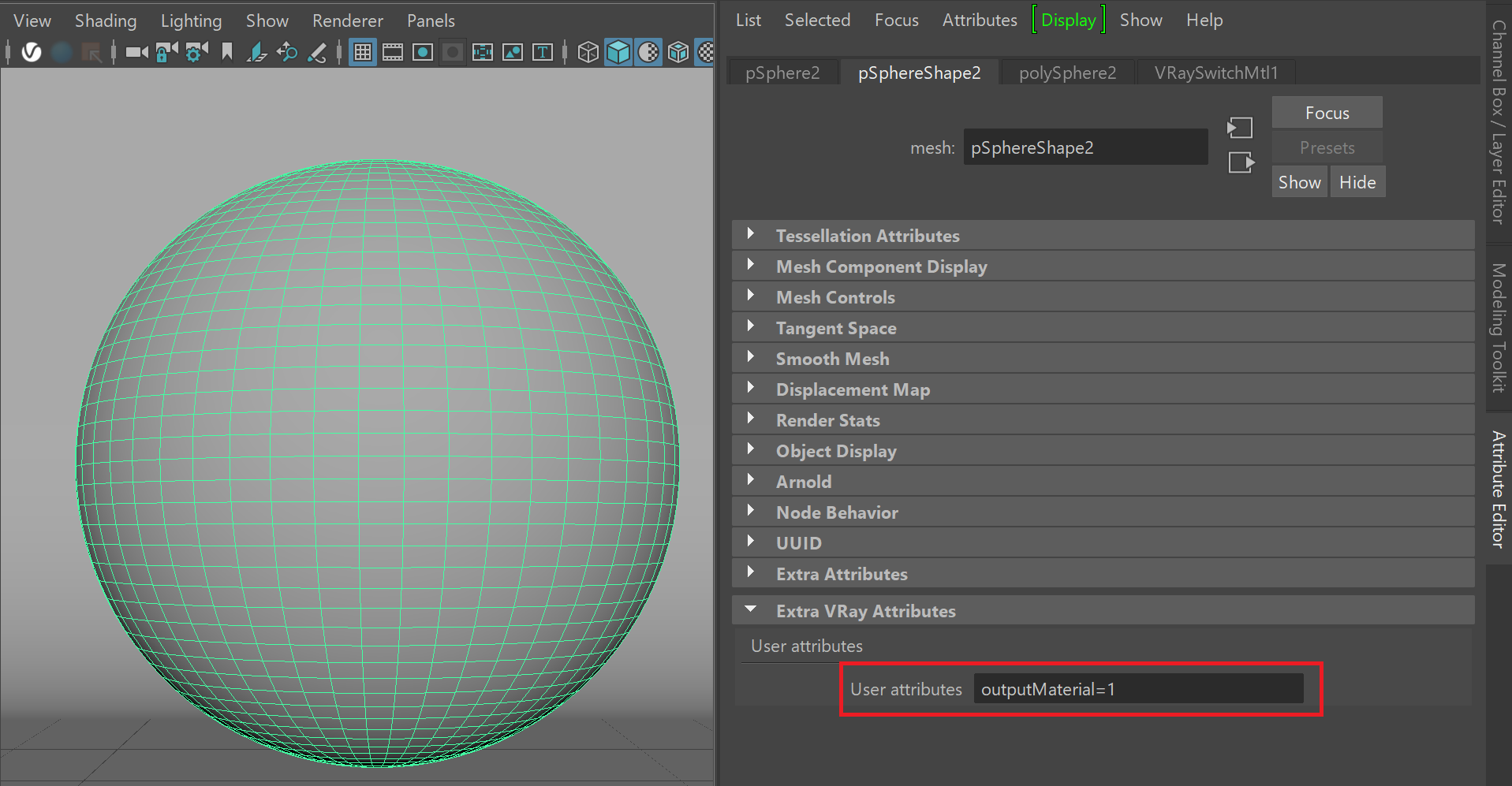Click the Smooth Shade All cube icon

pyautogui.click(x=618, y=52)
